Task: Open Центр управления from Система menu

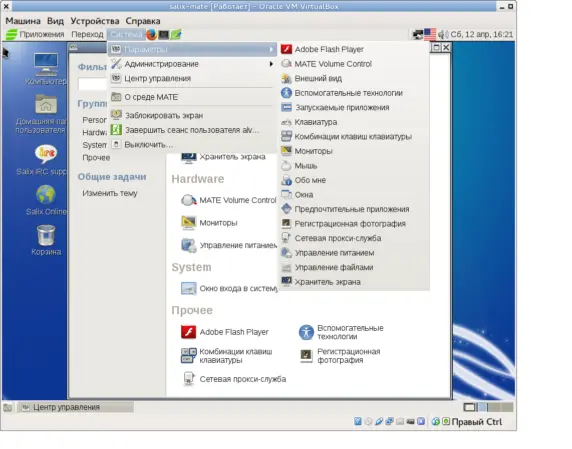Action: click(x=192, y=78)
